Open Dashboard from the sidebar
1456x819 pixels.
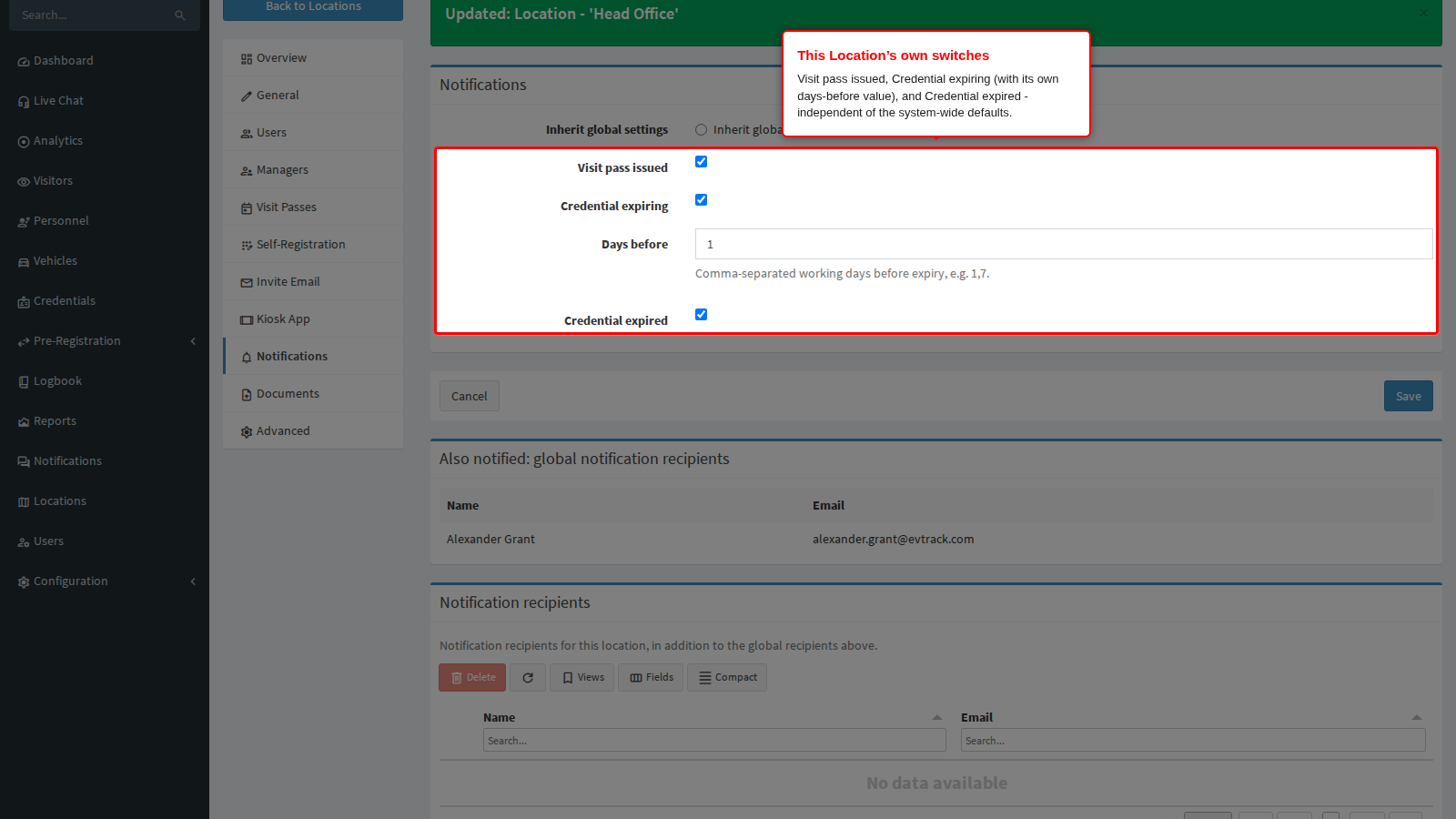point(56,61)
